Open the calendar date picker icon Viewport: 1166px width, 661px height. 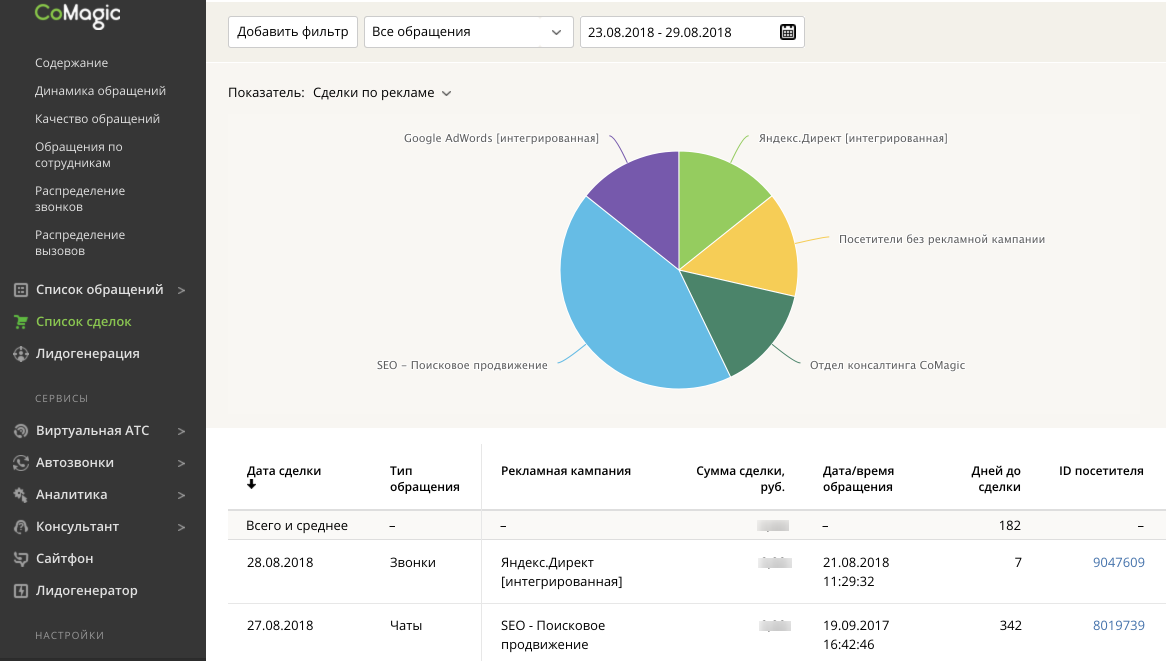pyautogui.click(x=787, y=32)
